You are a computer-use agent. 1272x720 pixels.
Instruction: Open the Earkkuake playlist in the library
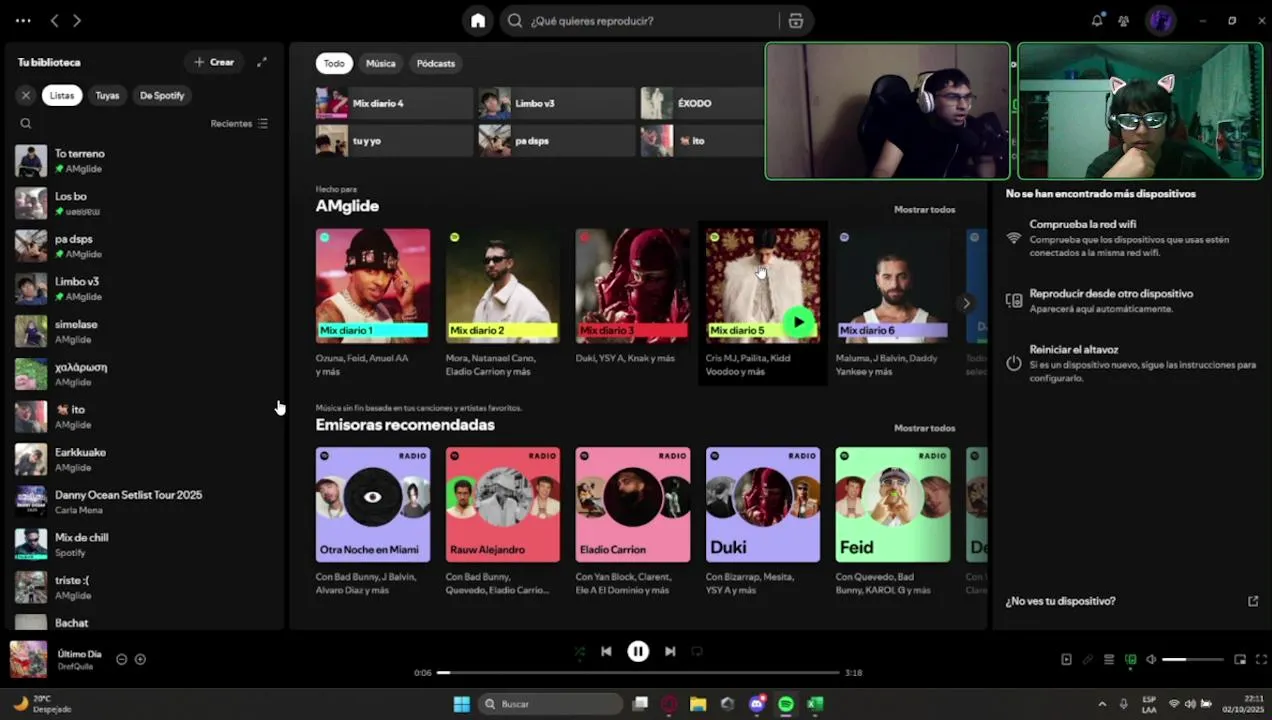145,459
